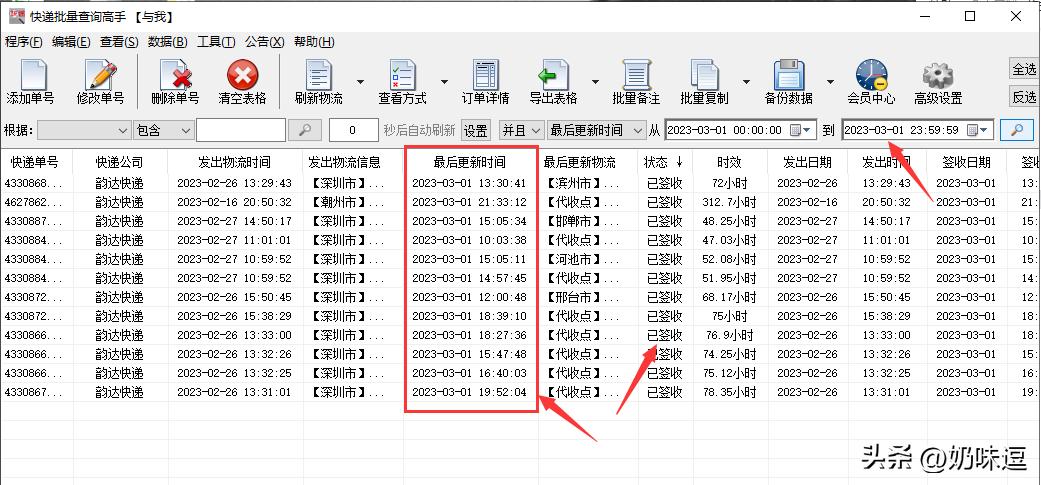Click the blue magnifier search button at far right
The height and width of the screenshot is (485, 1041).
pos(1016,130)
